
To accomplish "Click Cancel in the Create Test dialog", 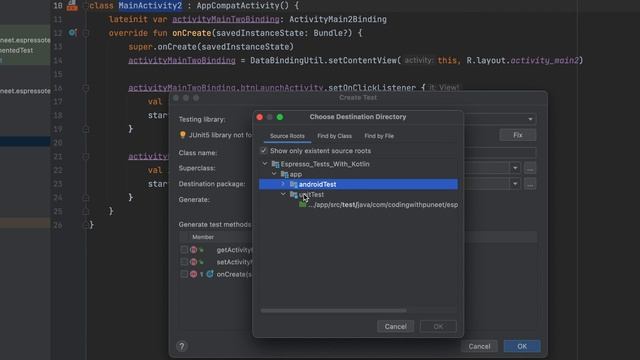I will tap(479, 347).
